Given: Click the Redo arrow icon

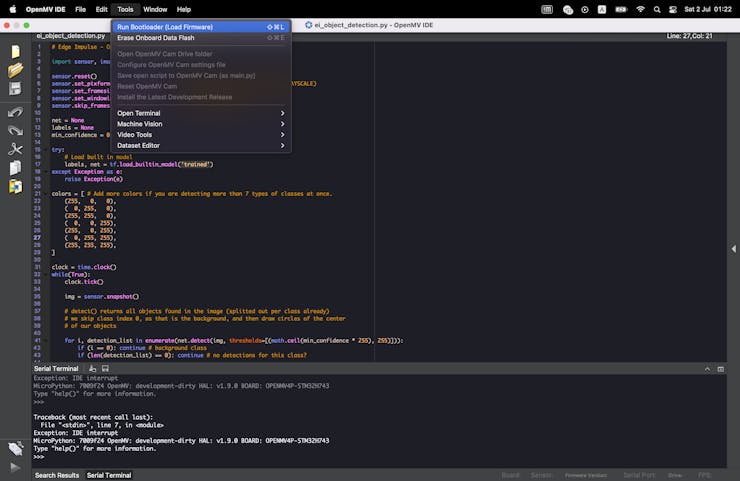Looking at the screenshot, I should click(15, 130).
